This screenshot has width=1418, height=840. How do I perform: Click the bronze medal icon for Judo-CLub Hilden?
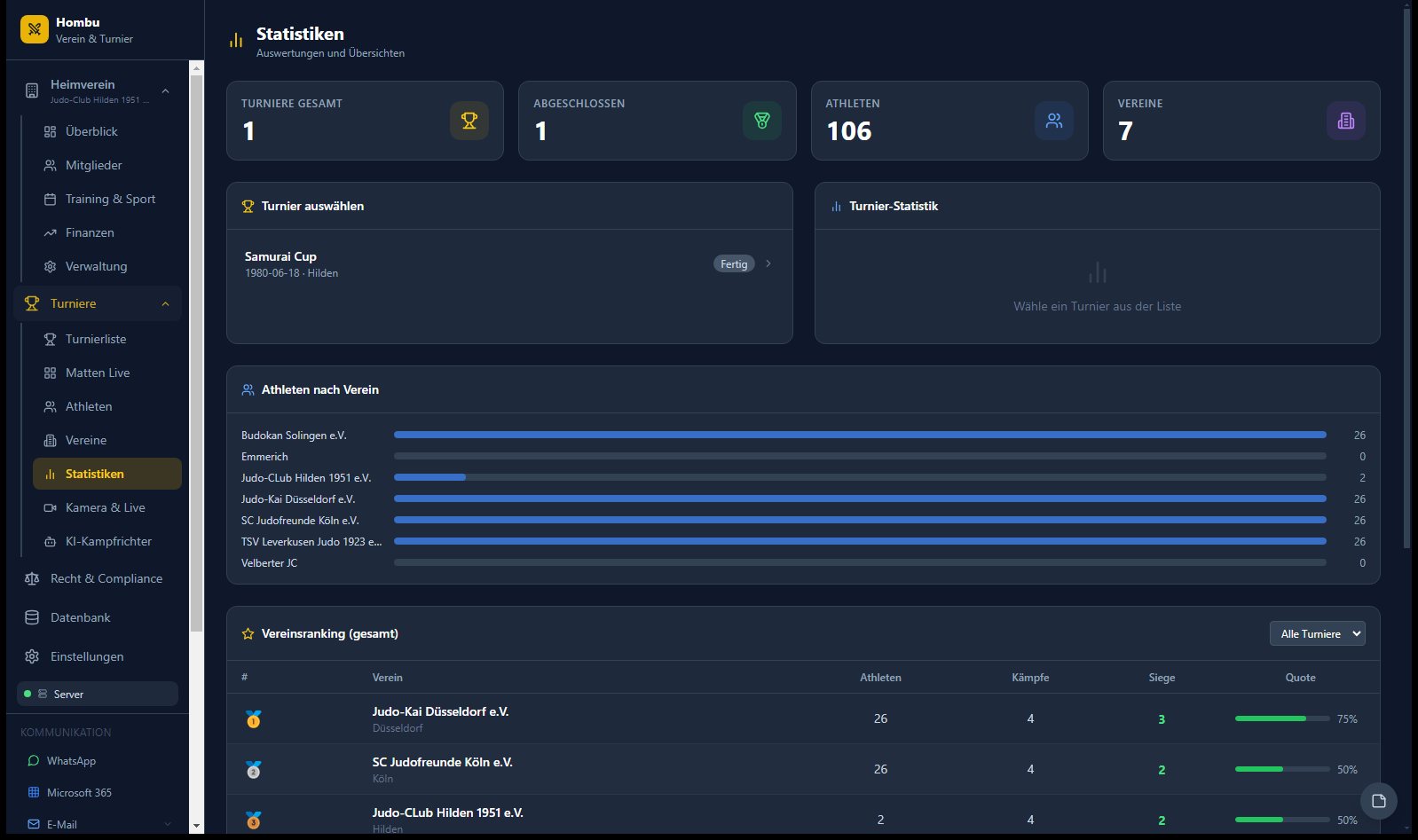253,820
